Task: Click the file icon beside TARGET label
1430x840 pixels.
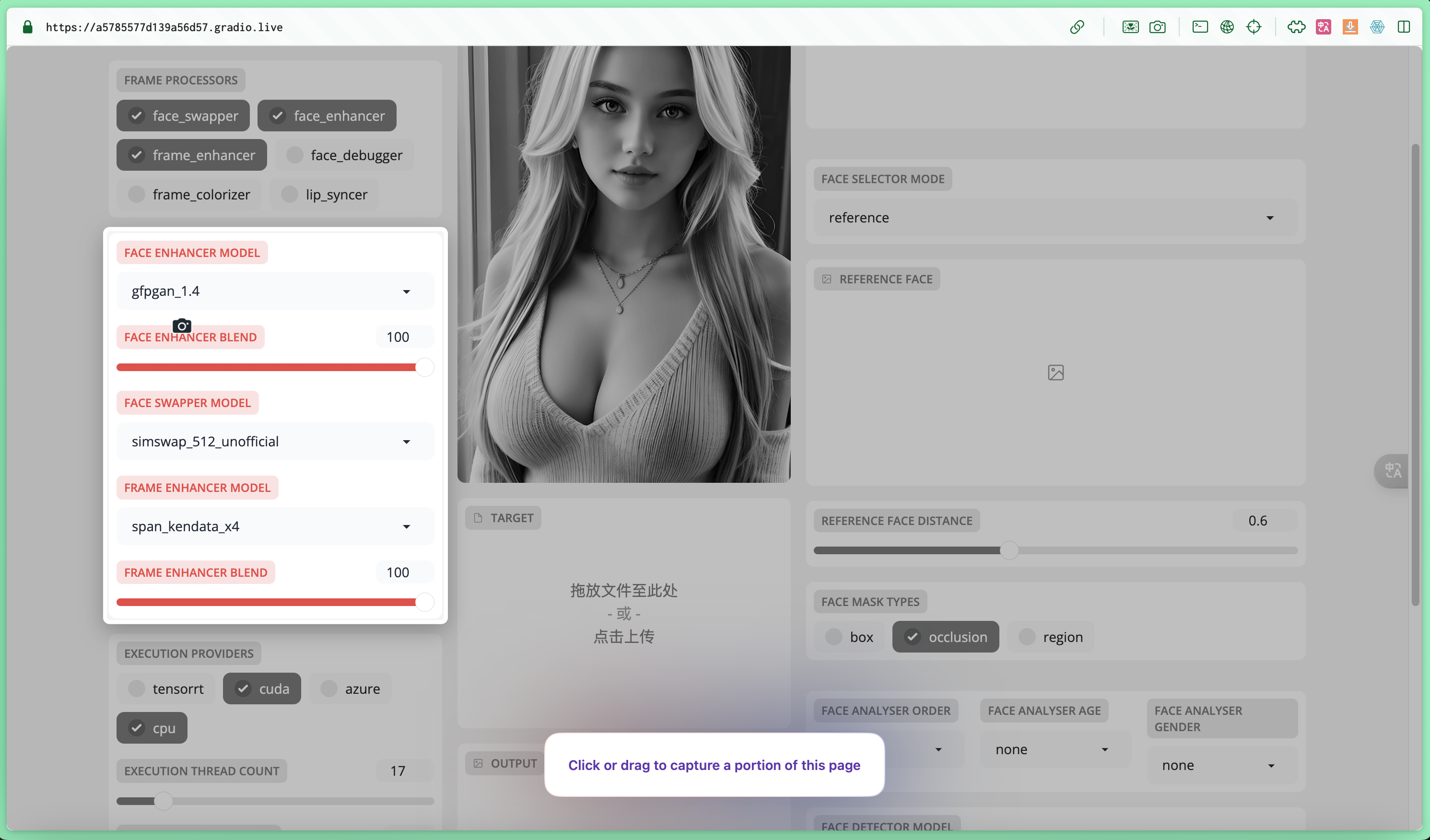Action: click(478, 518)
